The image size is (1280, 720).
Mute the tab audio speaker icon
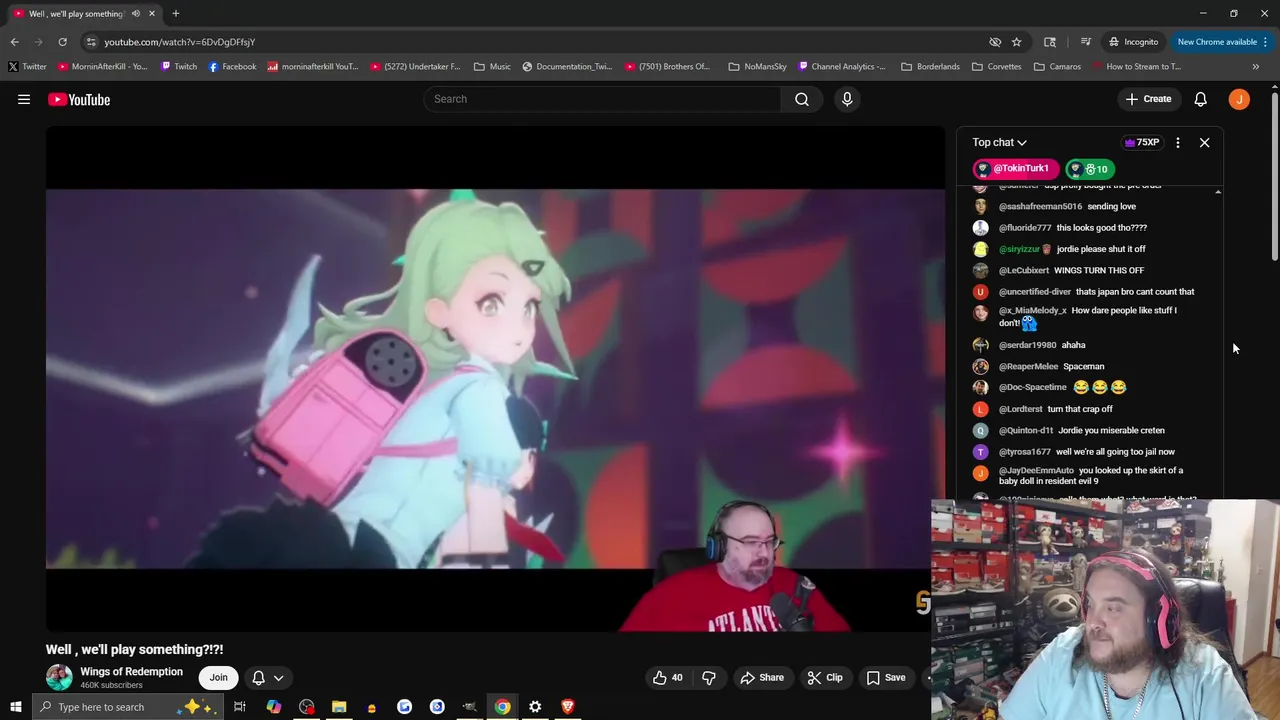click(136, 14)
